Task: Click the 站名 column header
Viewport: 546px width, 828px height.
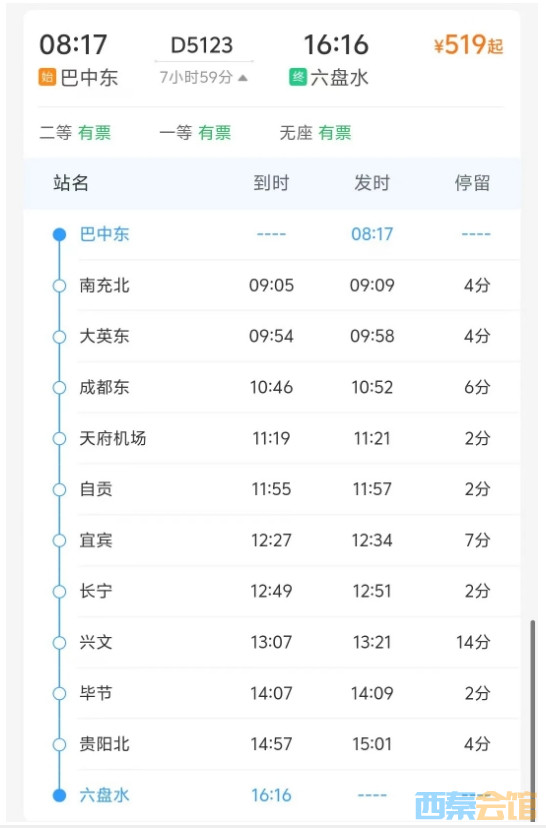Action: click(x=71, y=183)
